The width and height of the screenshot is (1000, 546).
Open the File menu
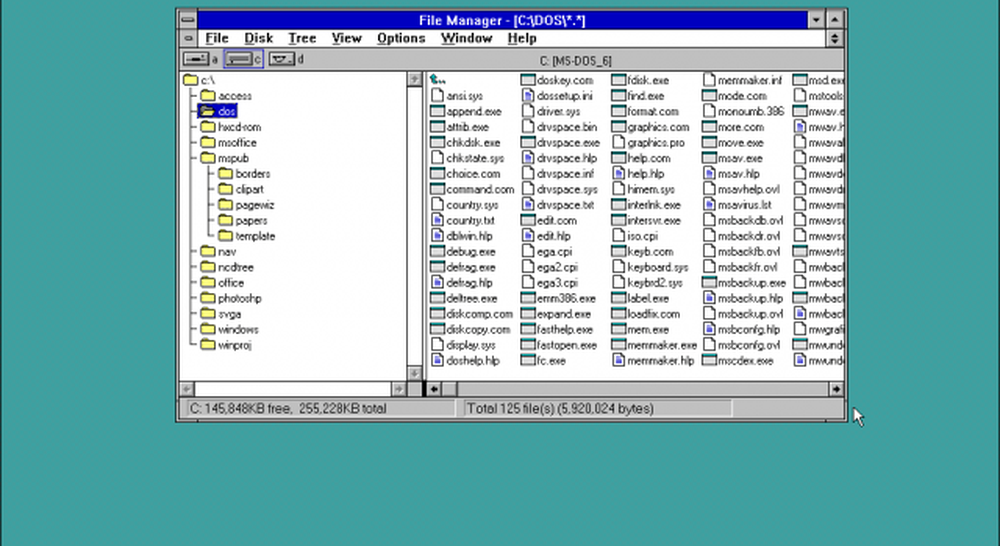click(217, 38)
